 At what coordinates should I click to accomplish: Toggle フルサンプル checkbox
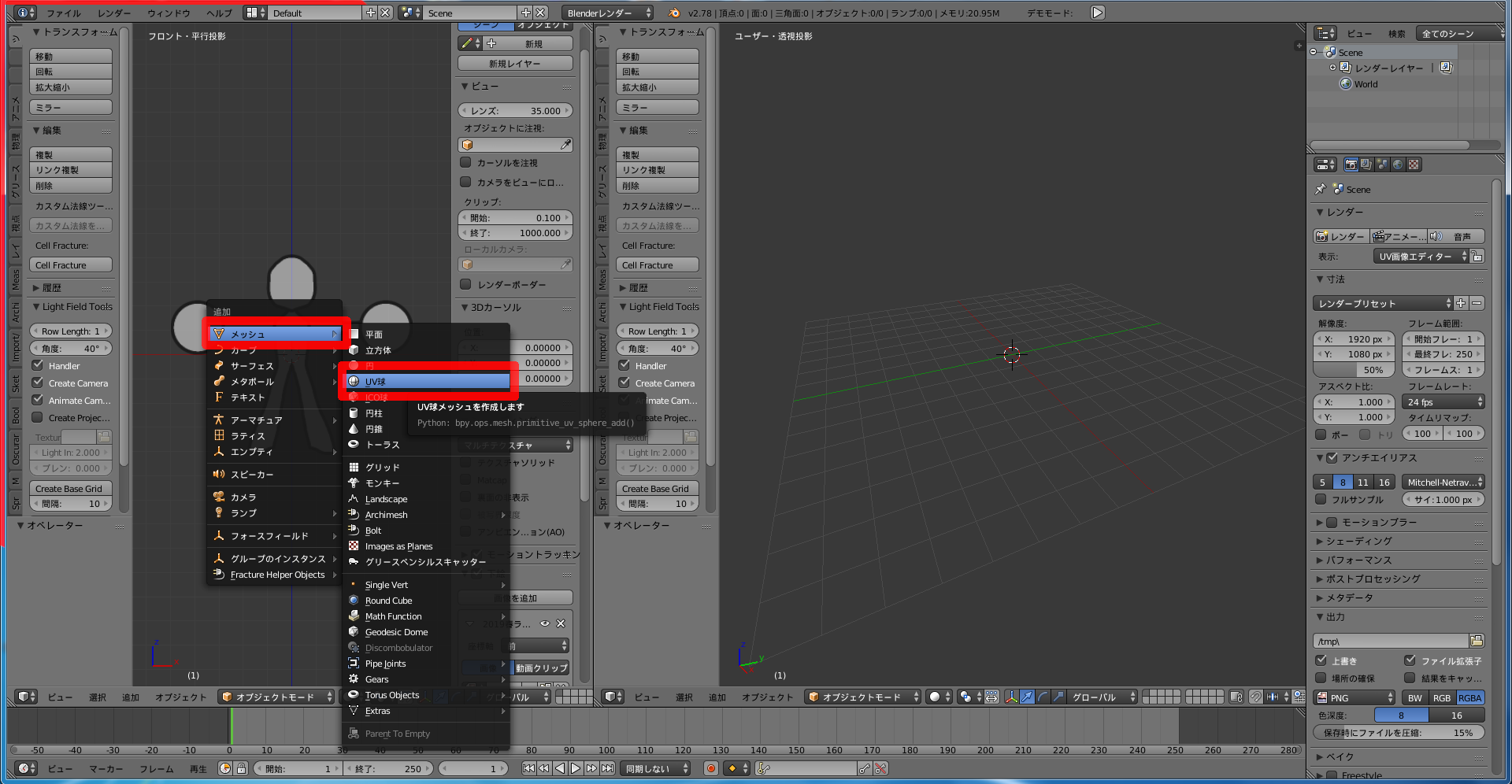tap(1321, 499)
